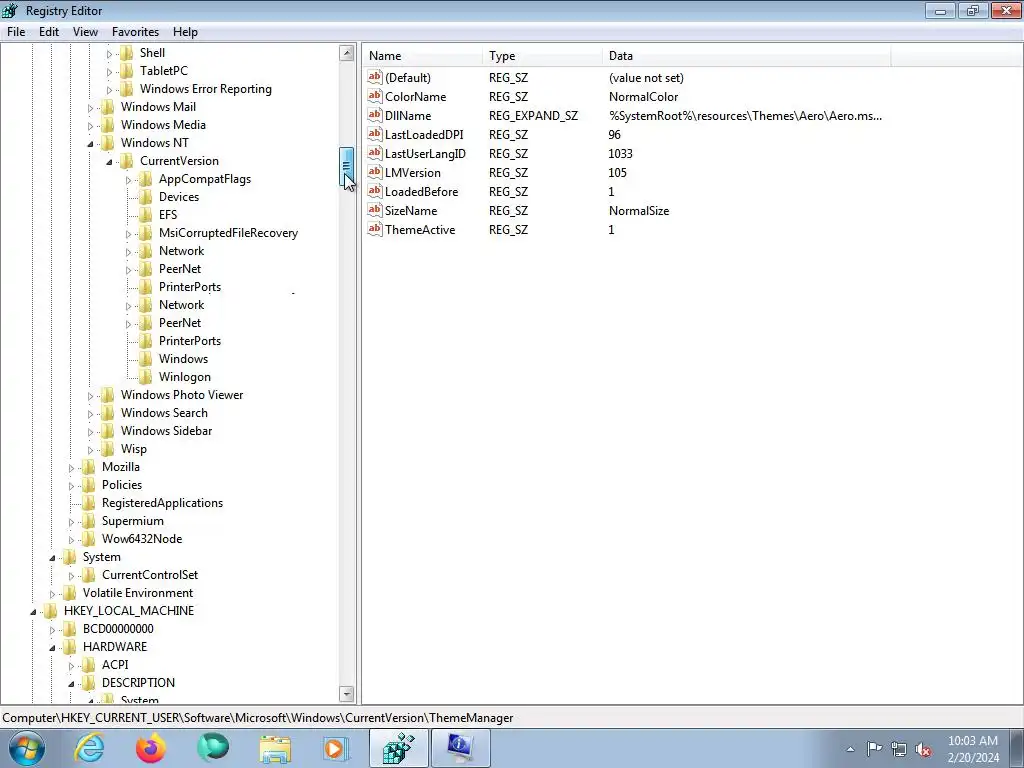The height and width of the screenshot is (768, 1024).
Task: Open the Edit menu
Action: tap(49, 32)
